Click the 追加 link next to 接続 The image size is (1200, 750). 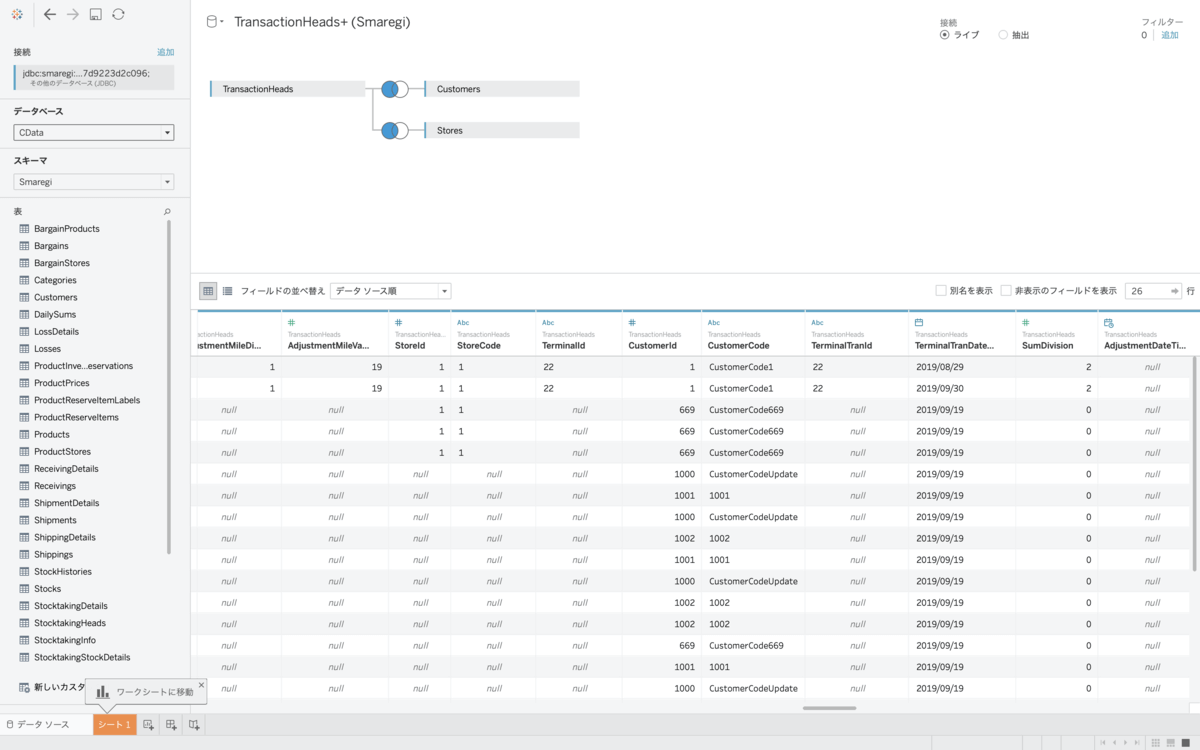coord(165,52)
